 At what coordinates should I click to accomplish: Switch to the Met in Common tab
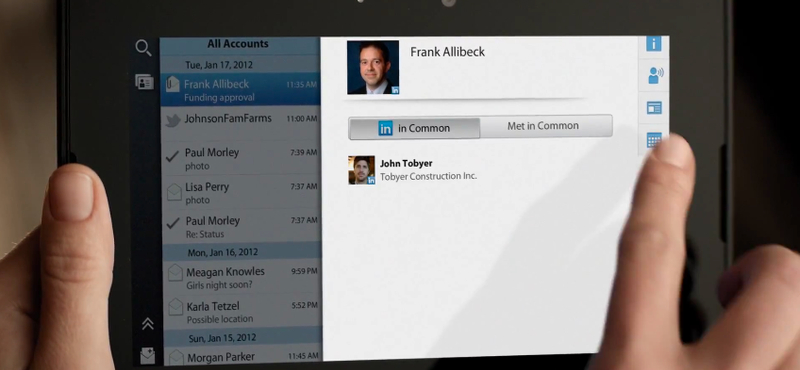pos(546,126)
